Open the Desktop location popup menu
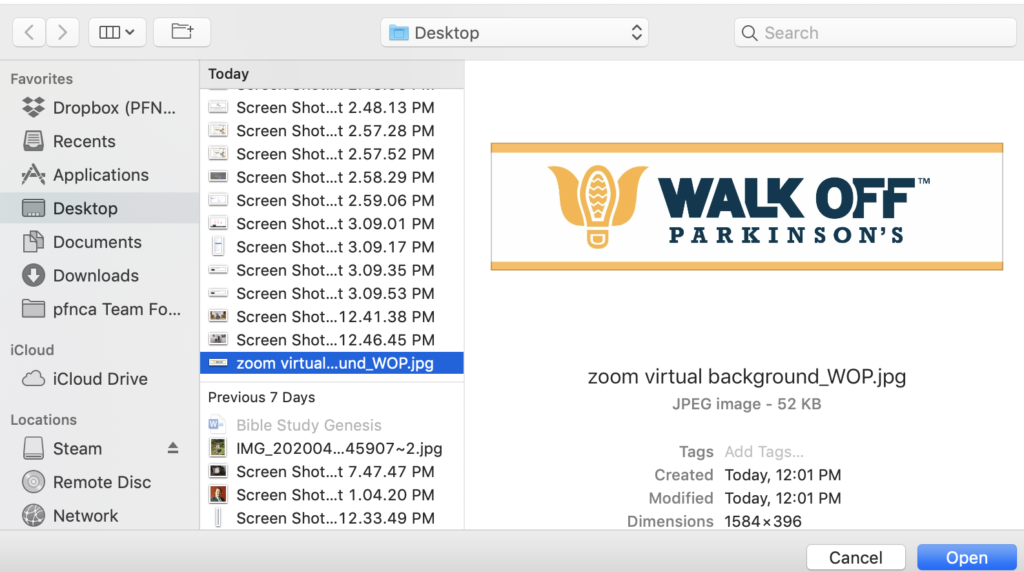Screen dimensions: 1024x572 [x=515, y=33]
